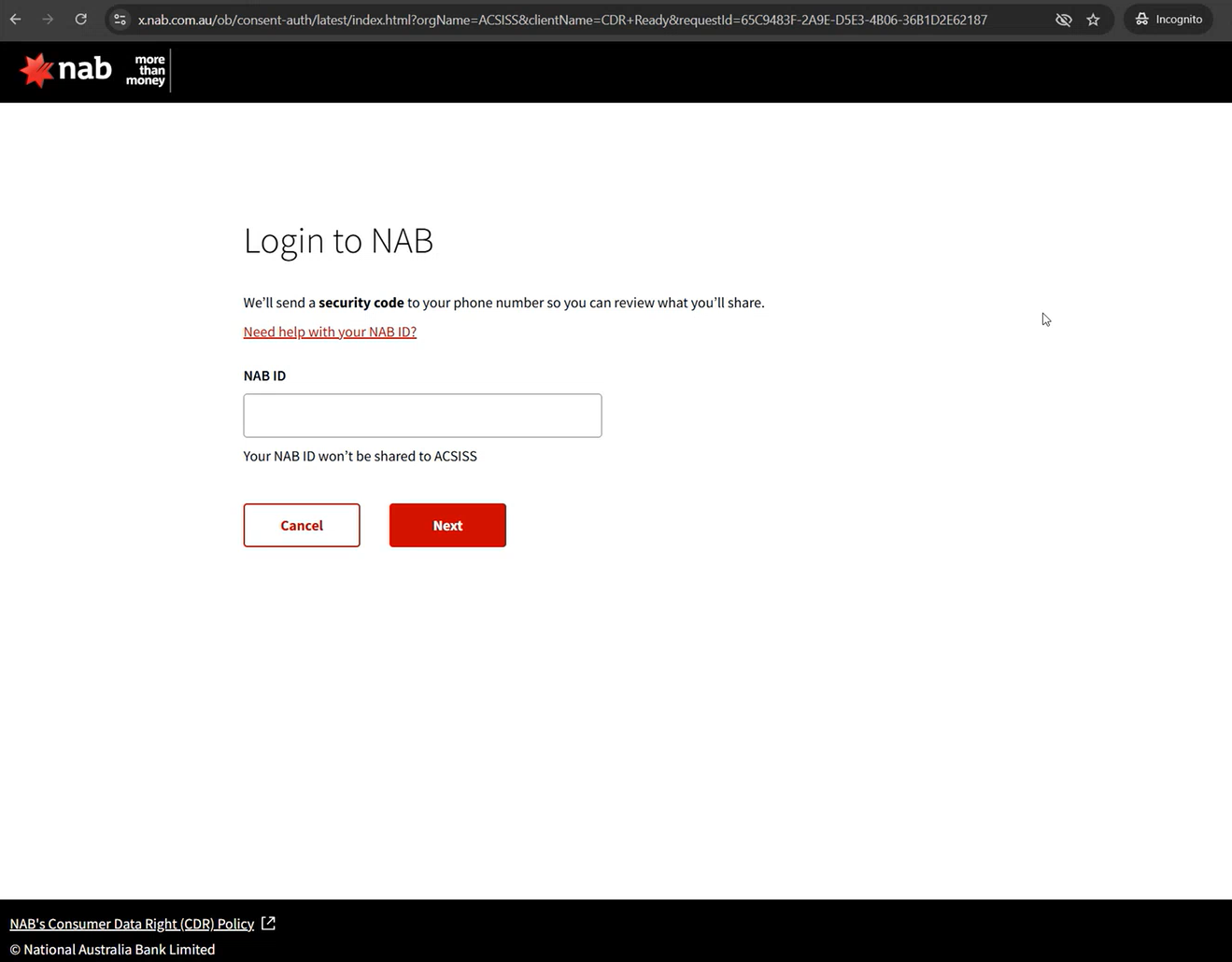Click the 'NAB ID' field label
The image size is (1232, 962).
click(x=264, y=375)
